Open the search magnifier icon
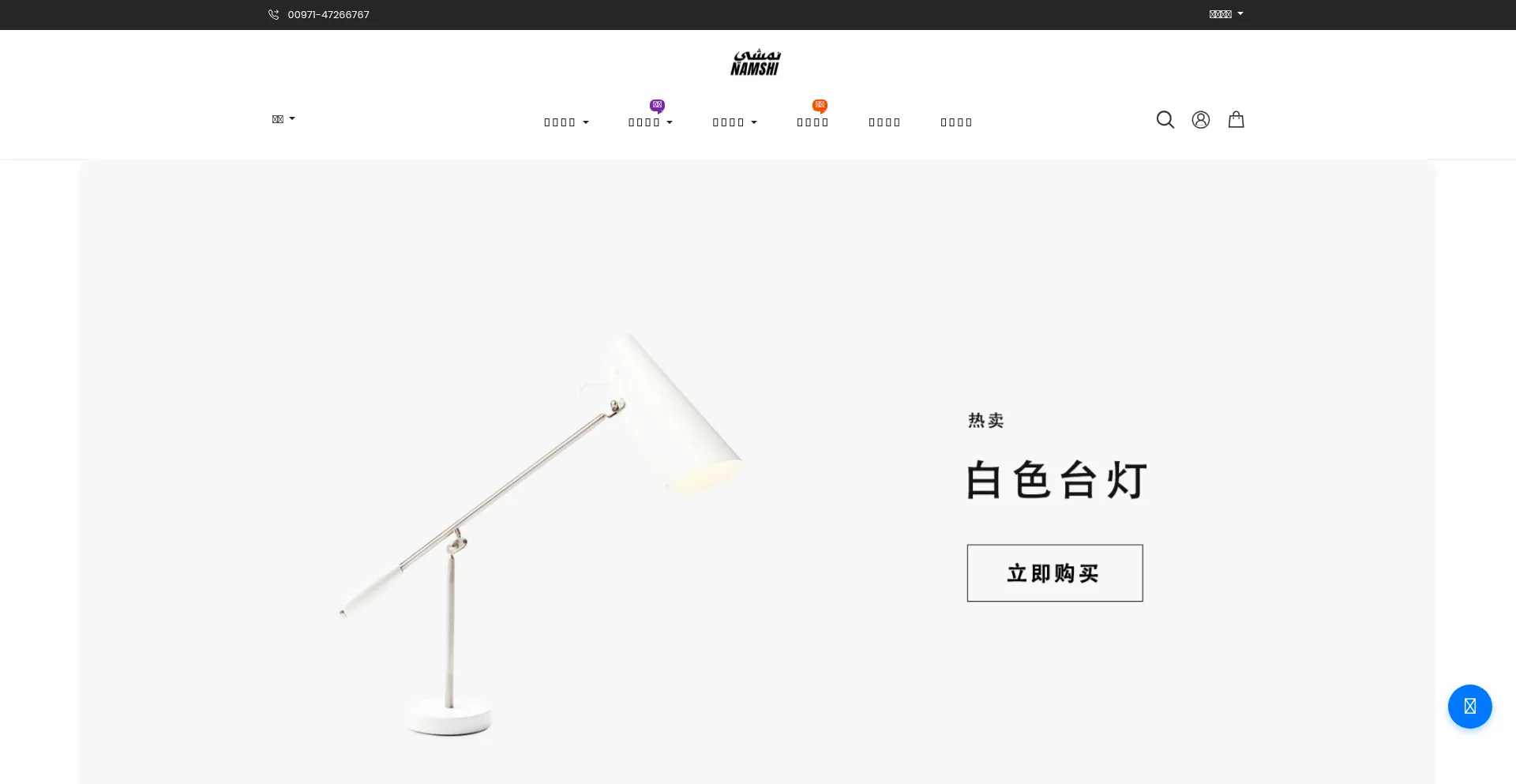The image size is (1516, 784). point(1165,120)
